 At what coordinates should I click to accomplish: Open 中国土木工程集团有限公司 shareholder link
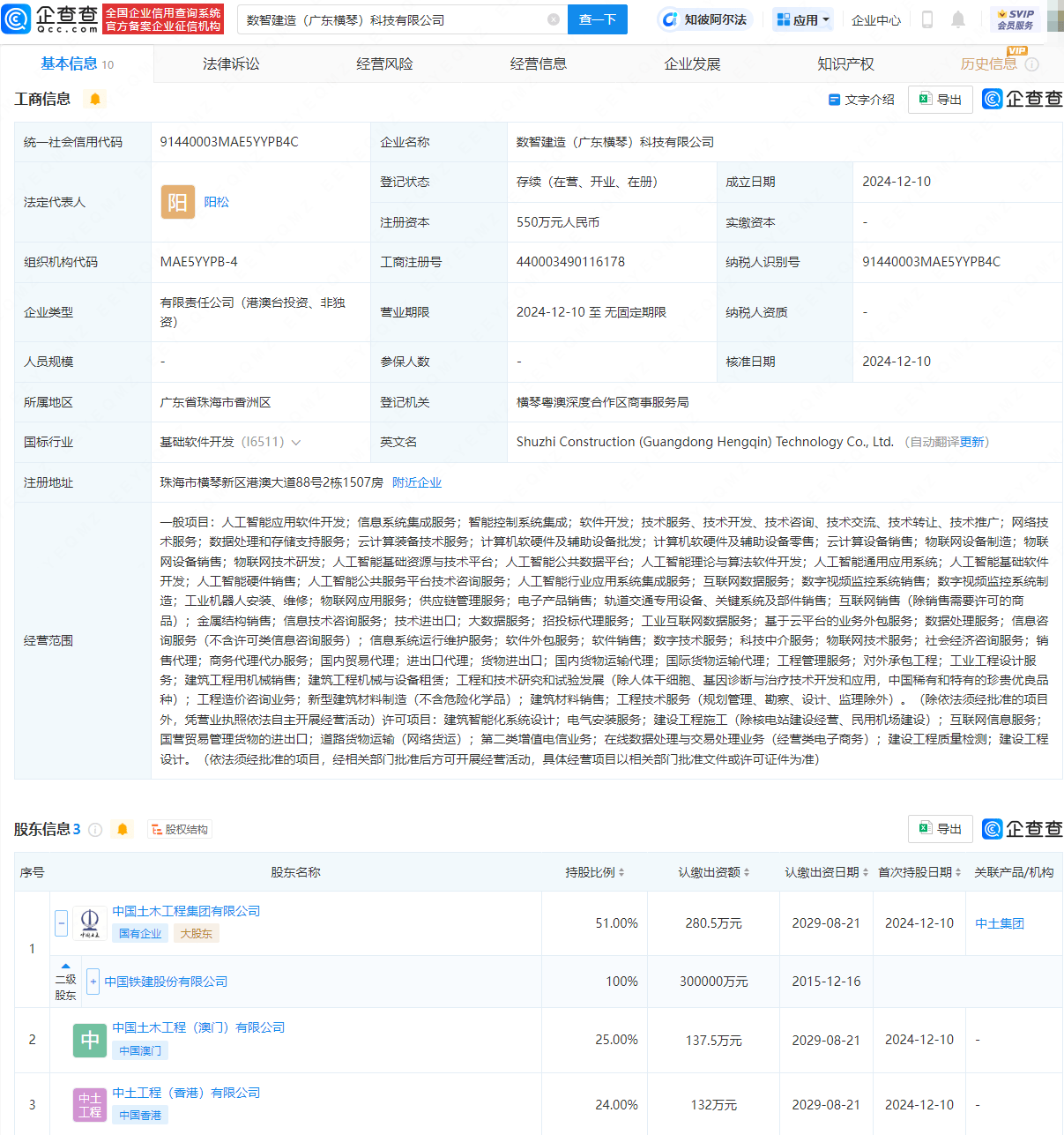pyautogui.click(x=186, y=911)
